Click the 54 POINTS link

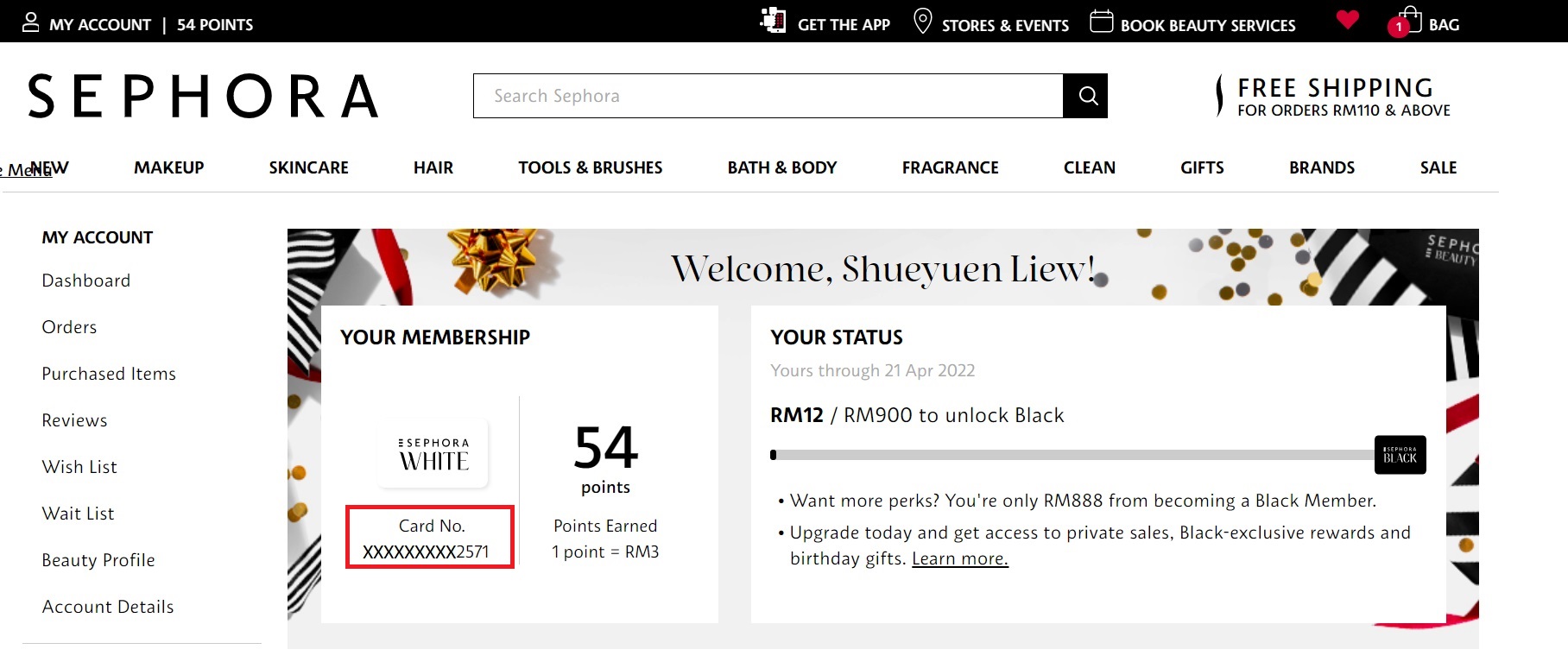point(215,25)
